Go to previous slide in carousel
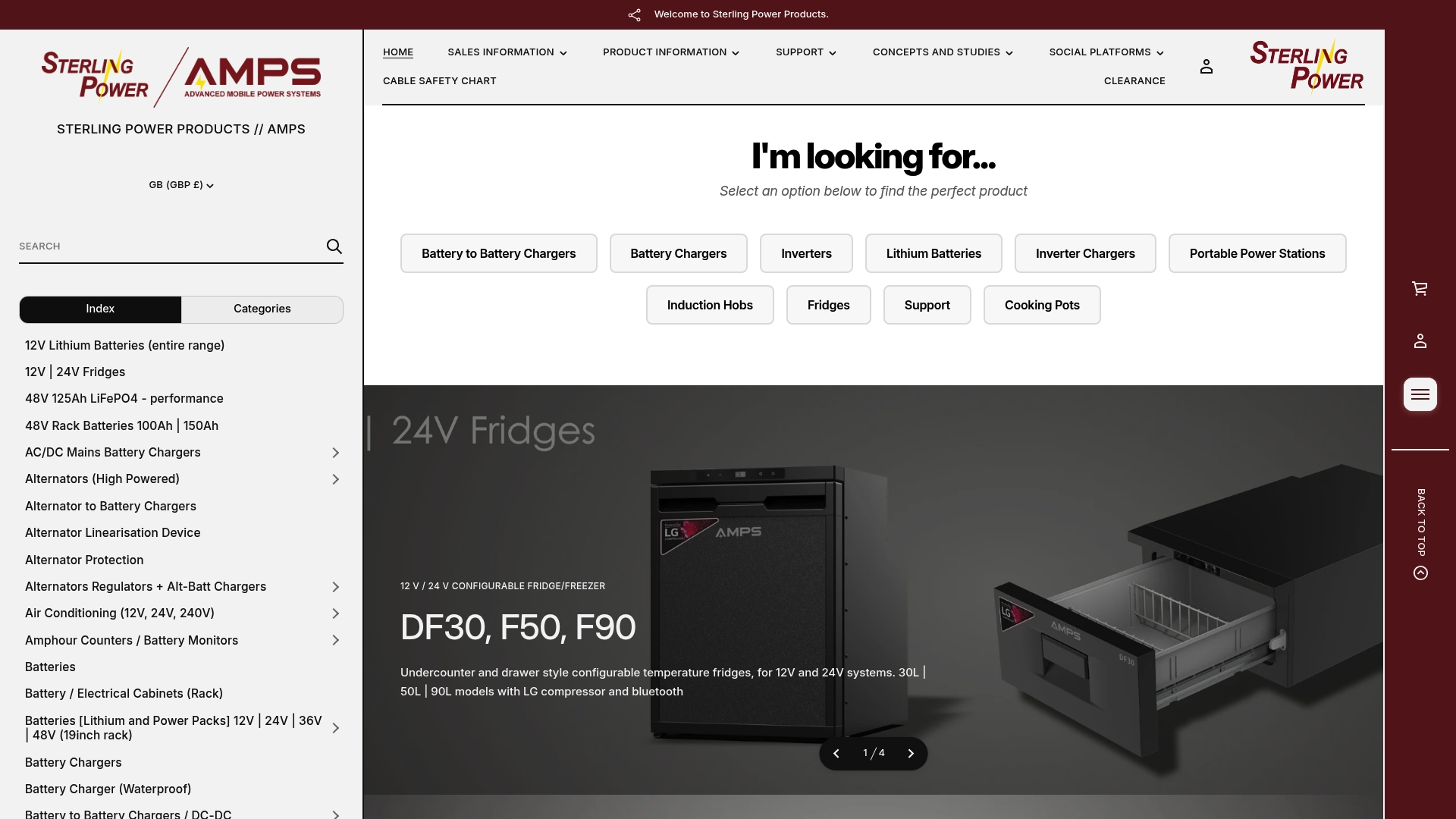This screenshot has width=1456, height=819. (x=836, y=754)
